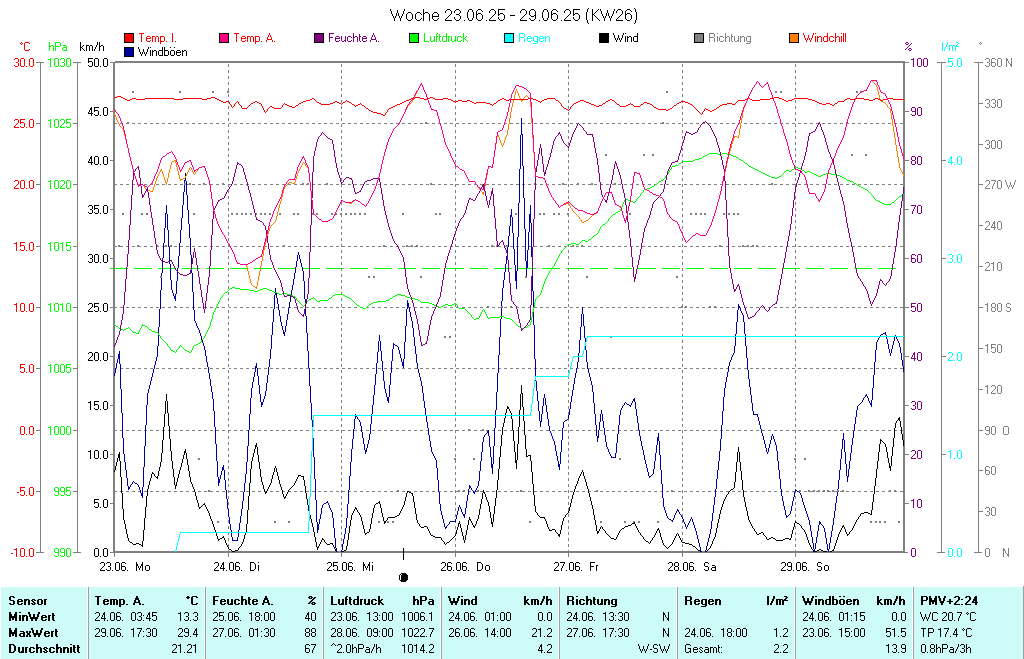
Task: Click the 'Temp. A.' table column header
Action: pyautogui.click(x=119, y=601)
